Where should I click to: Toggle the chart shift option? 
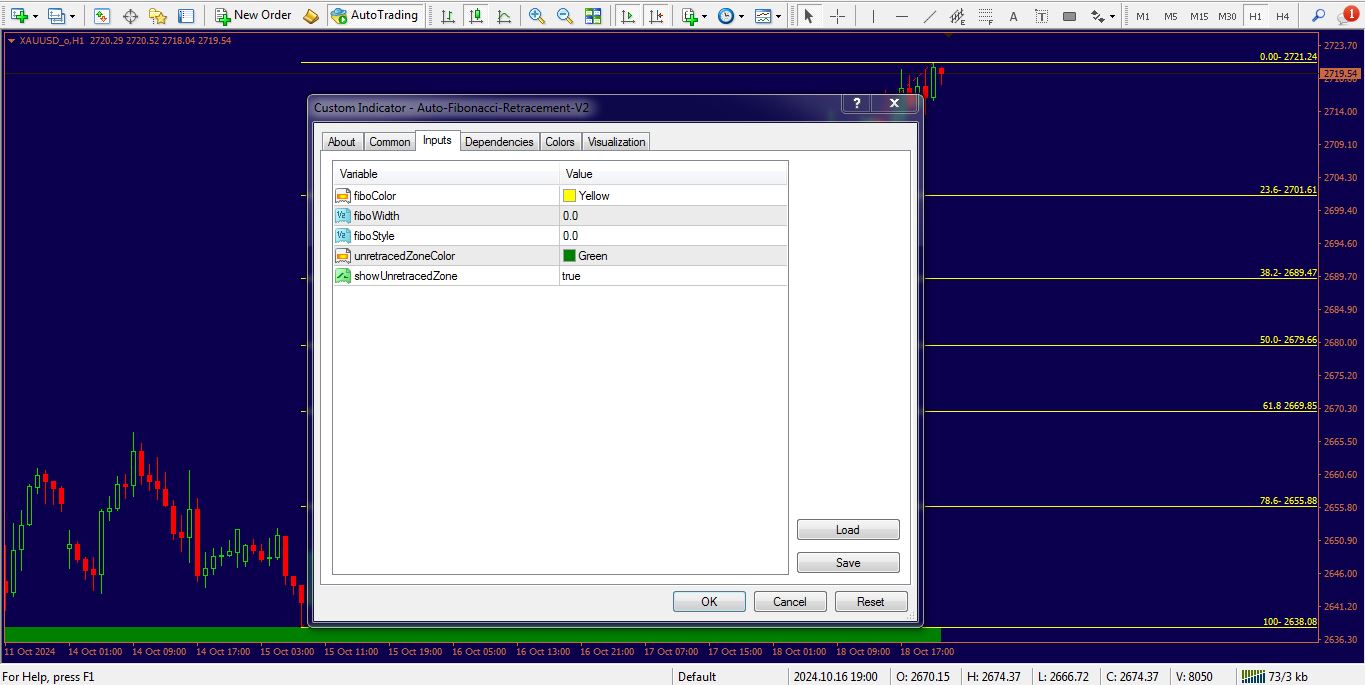(656, 16)
